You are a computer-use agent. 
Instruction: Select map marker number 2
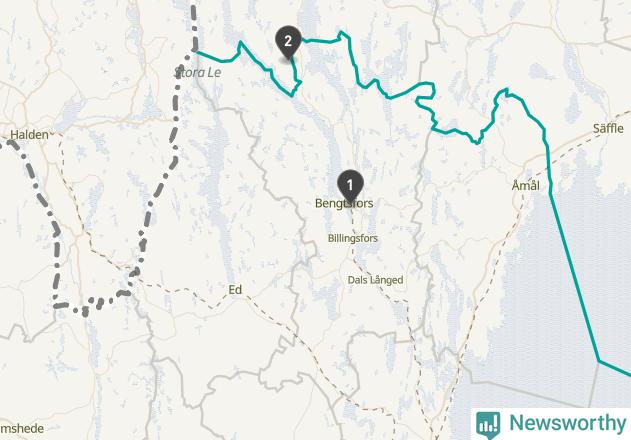coord(288,42)
